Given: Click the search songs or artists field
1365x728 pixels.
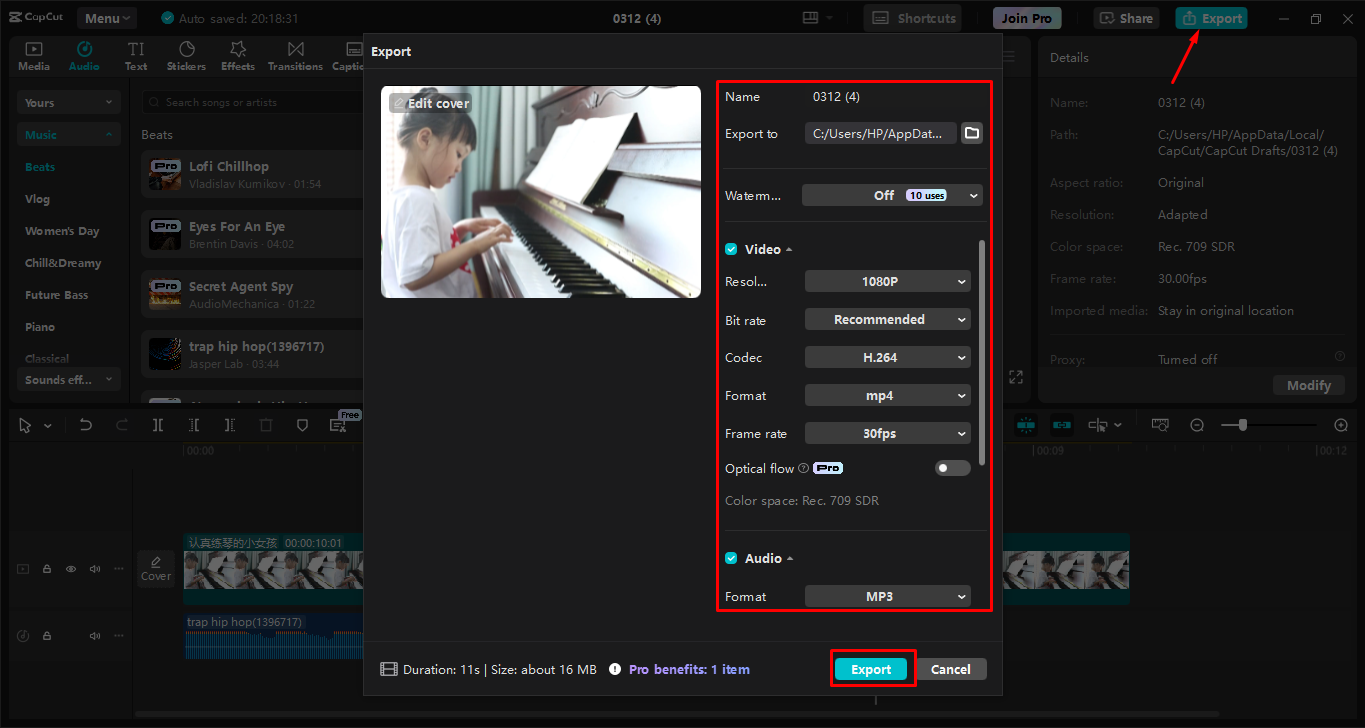Looking at the screenshot, I should pos(250,101).
